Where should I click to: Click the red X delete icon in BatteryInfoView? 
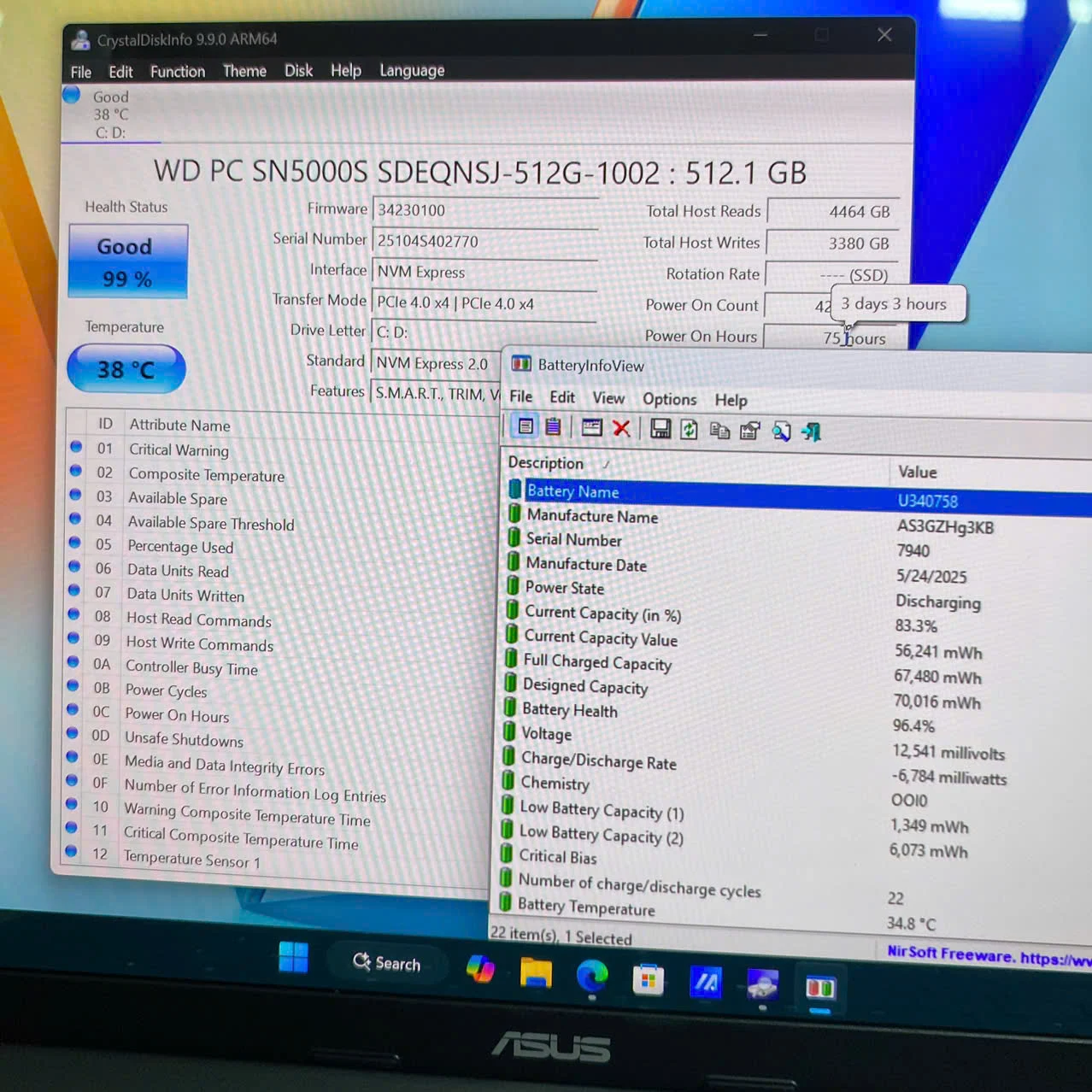pyautogui.click(x=621, y=428)
